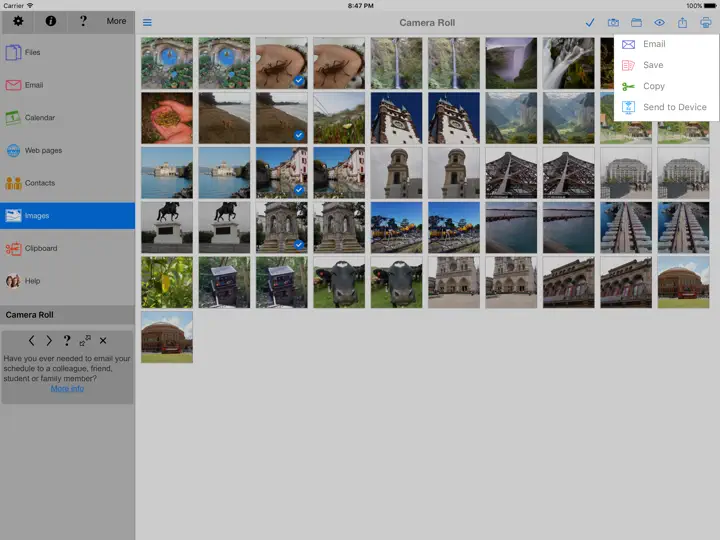This screenshot has width=720, height=540.
Task: Toggle the hamburger list menu
Action: point(147,22)
